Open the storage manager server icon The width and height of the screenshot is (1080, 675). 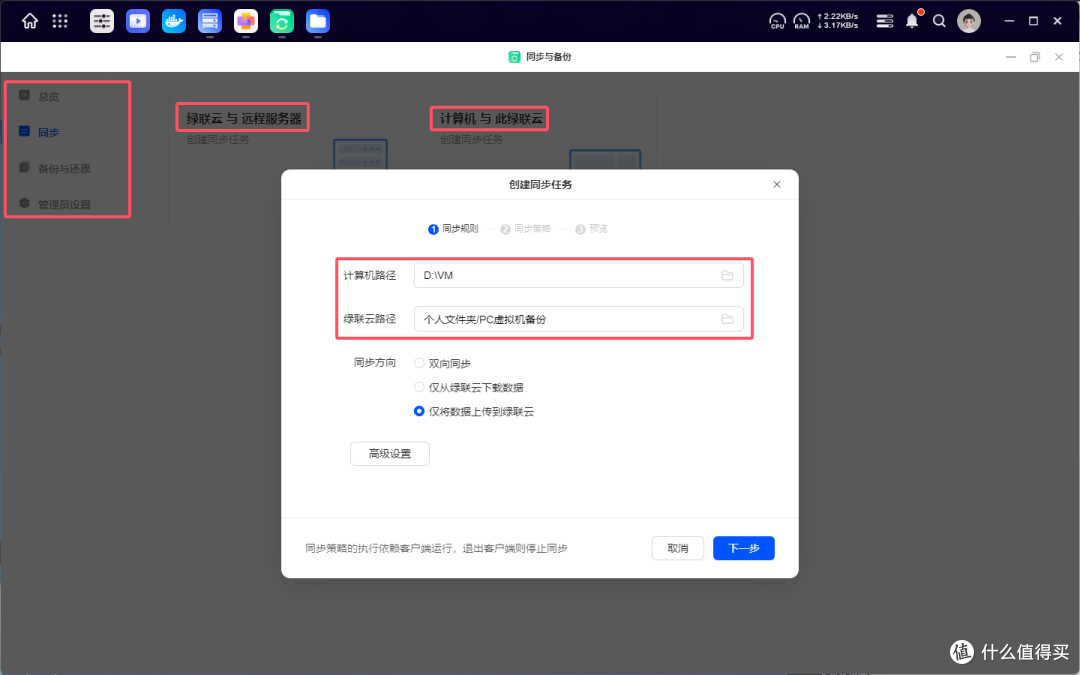209,21
